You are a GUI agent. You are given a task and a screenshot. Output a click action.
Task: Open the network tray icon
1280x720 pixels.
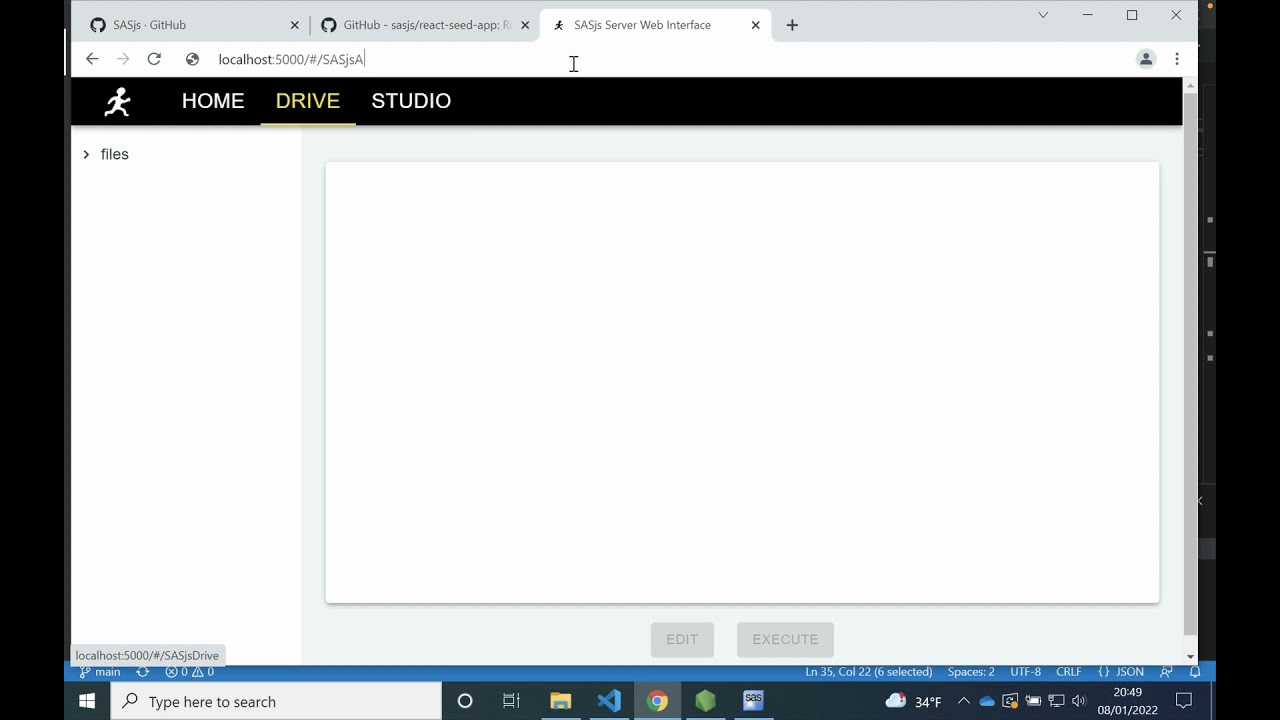point(1056,701)
